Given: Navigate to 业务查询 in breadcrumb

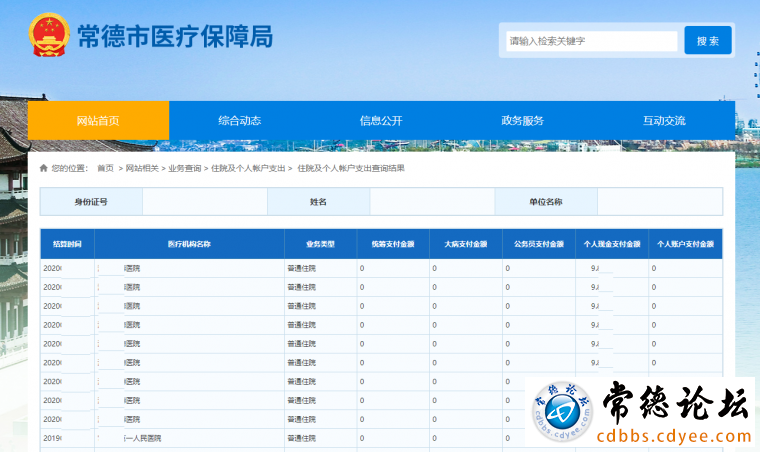Looking at the screenshot, I should [185, 168].
